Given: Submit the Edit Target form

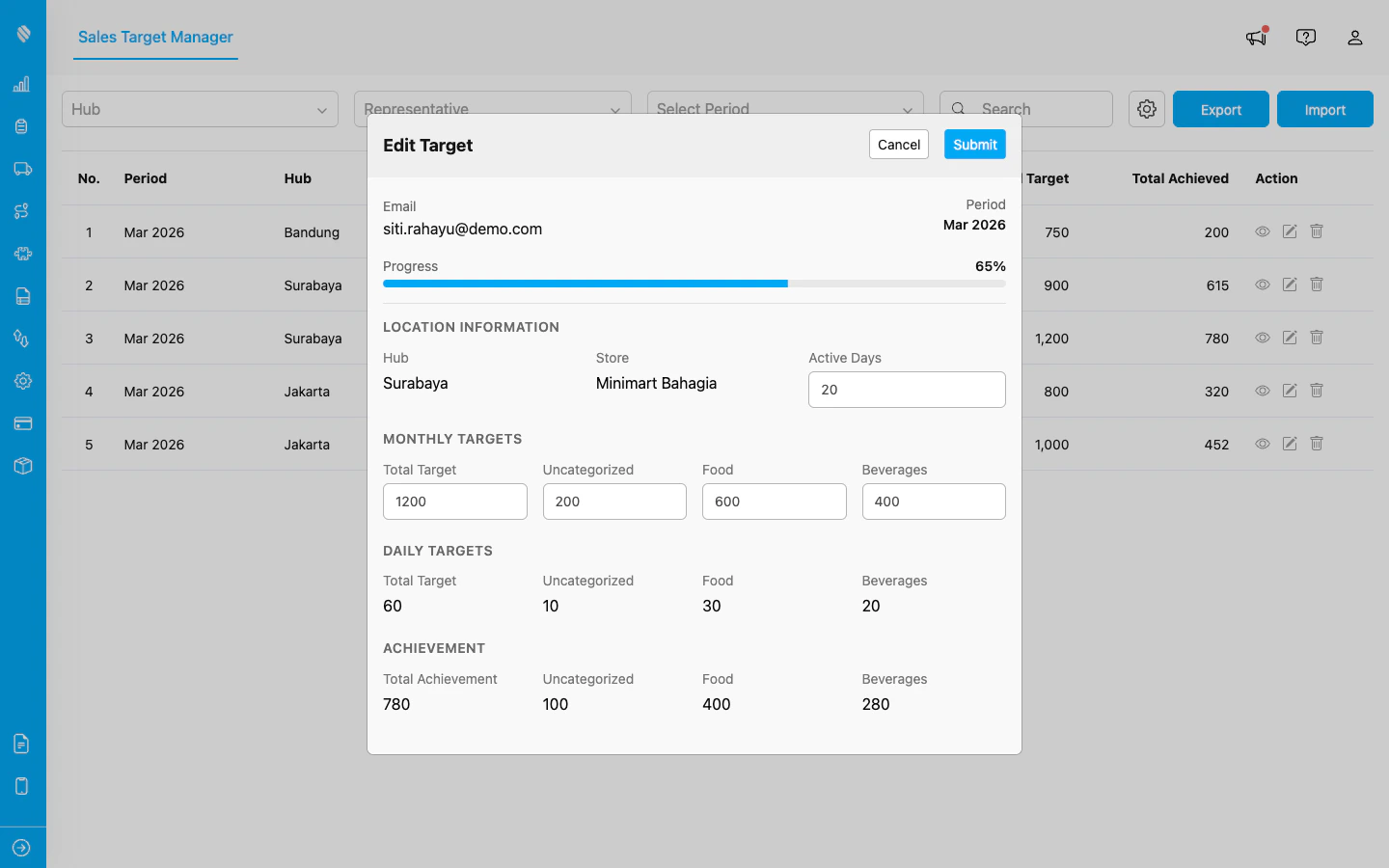Looking at the screenshot, I should (x=974, y=144).
